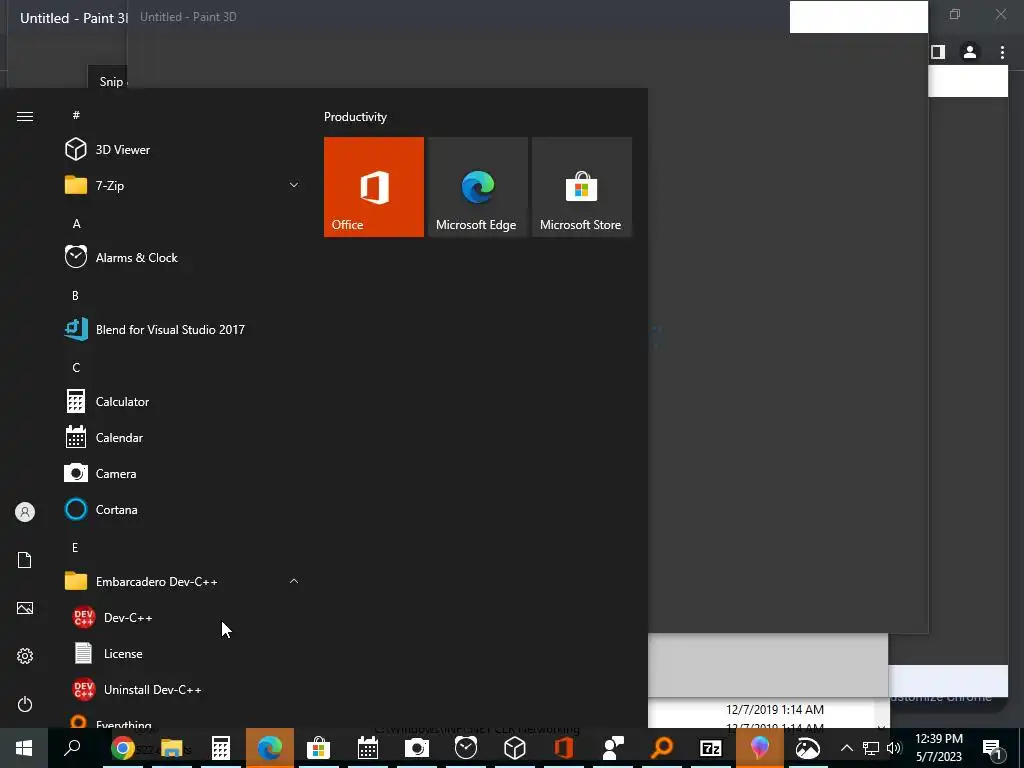The image size is (1024, 768).
Task: Open the volume tray icon
Action: tap(894, 748)
